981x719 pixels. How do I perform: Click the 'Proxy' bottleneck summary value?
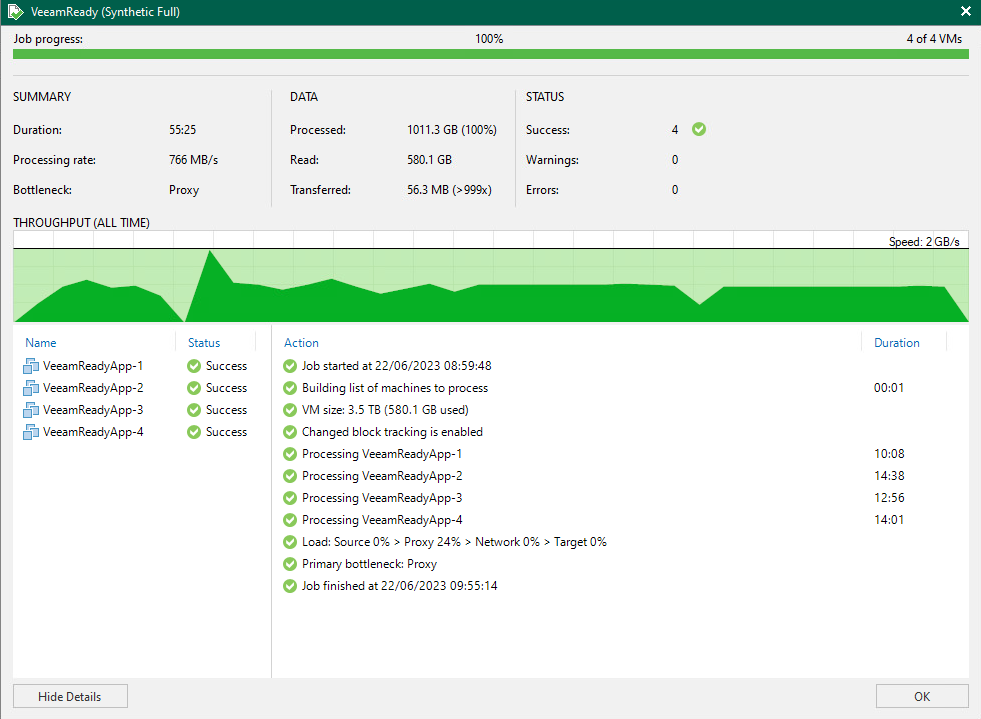pyautogui.click(x=184, y=190)
